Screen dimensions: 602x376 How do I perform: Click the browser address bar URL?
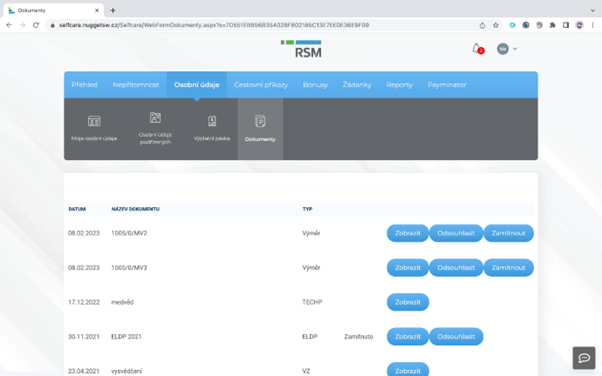point(214,25)
